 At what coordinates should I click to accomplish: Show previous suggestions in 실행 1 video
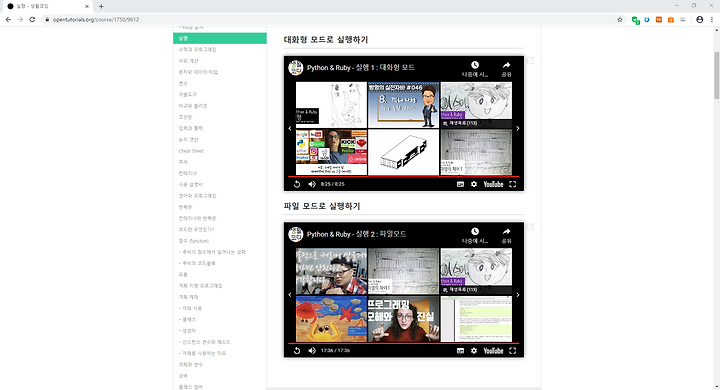290,129
